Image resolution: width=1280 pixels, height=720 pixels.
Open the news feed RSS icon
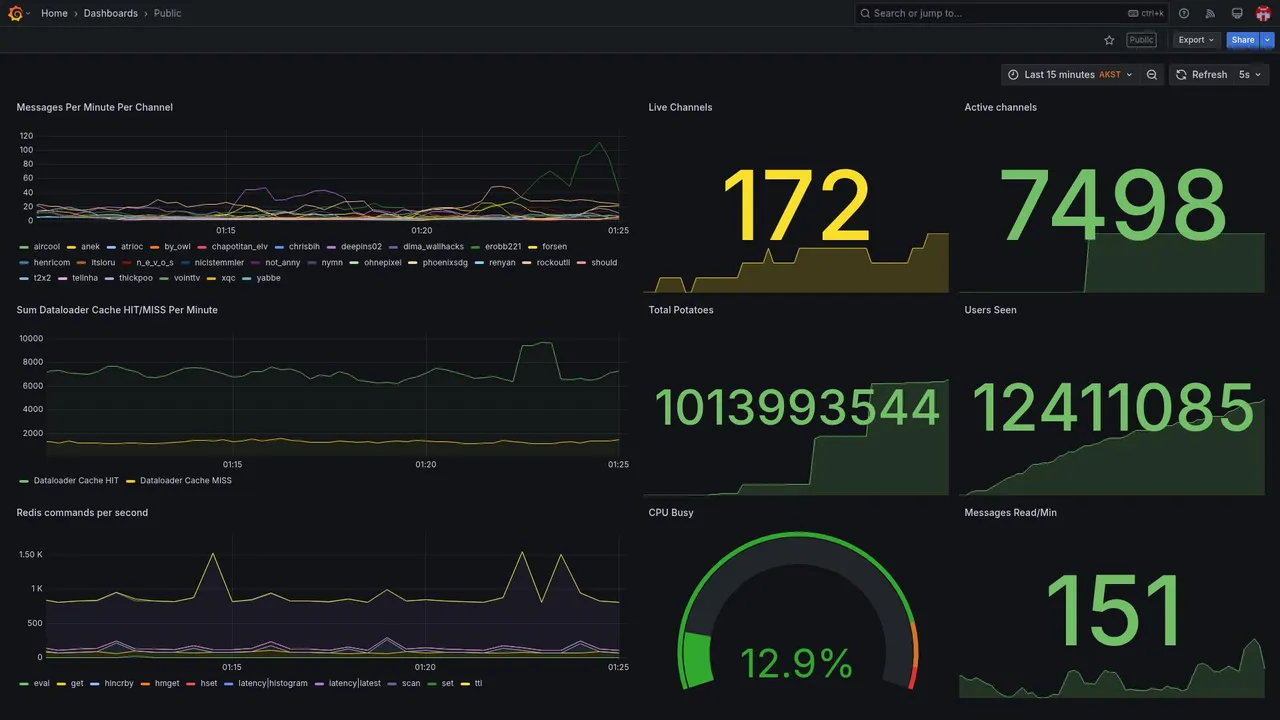point(1210,13)
